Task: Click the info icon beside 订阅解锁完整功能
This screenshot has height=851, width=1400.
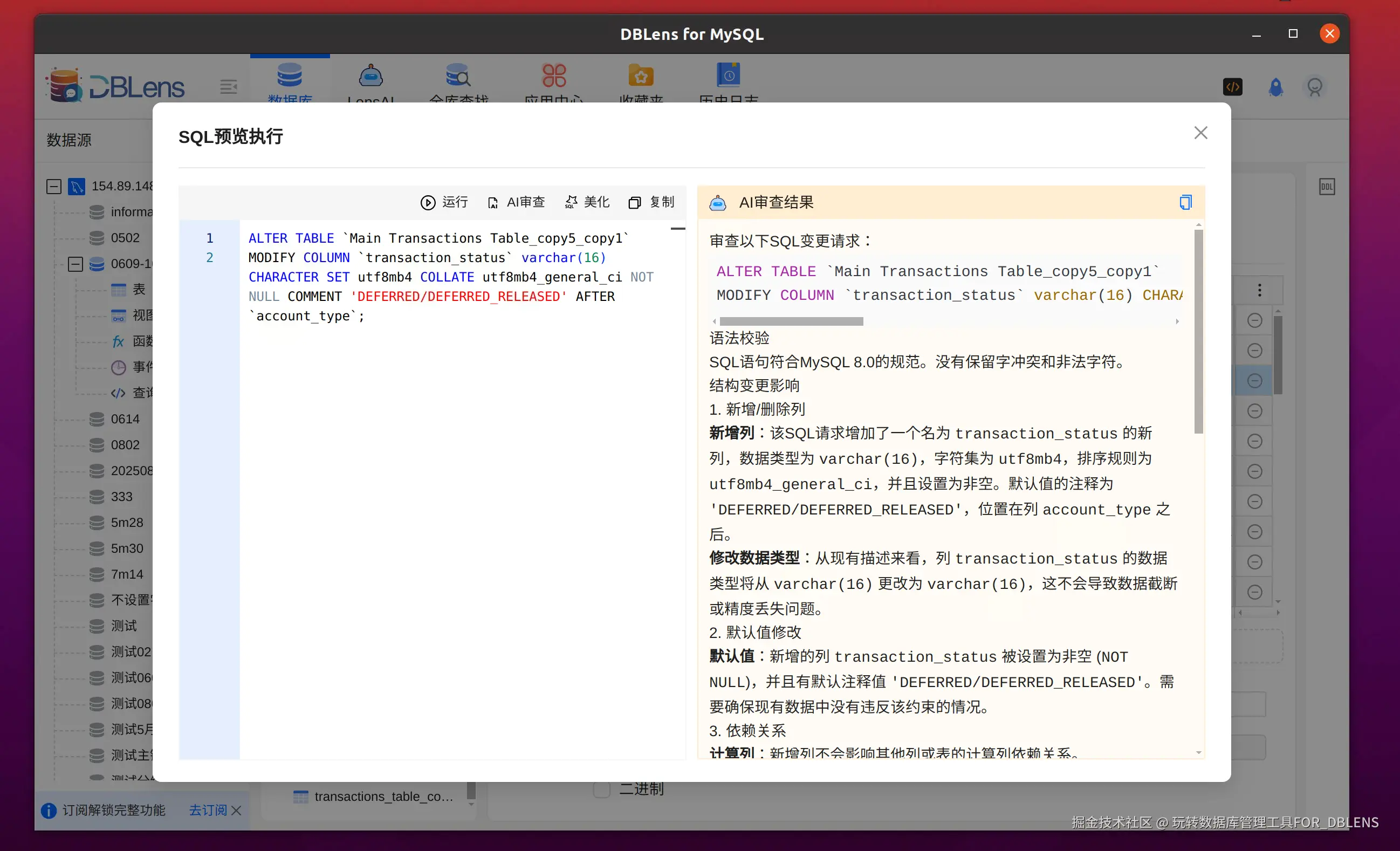Action: pyautogui.click(x=49, y=811)
